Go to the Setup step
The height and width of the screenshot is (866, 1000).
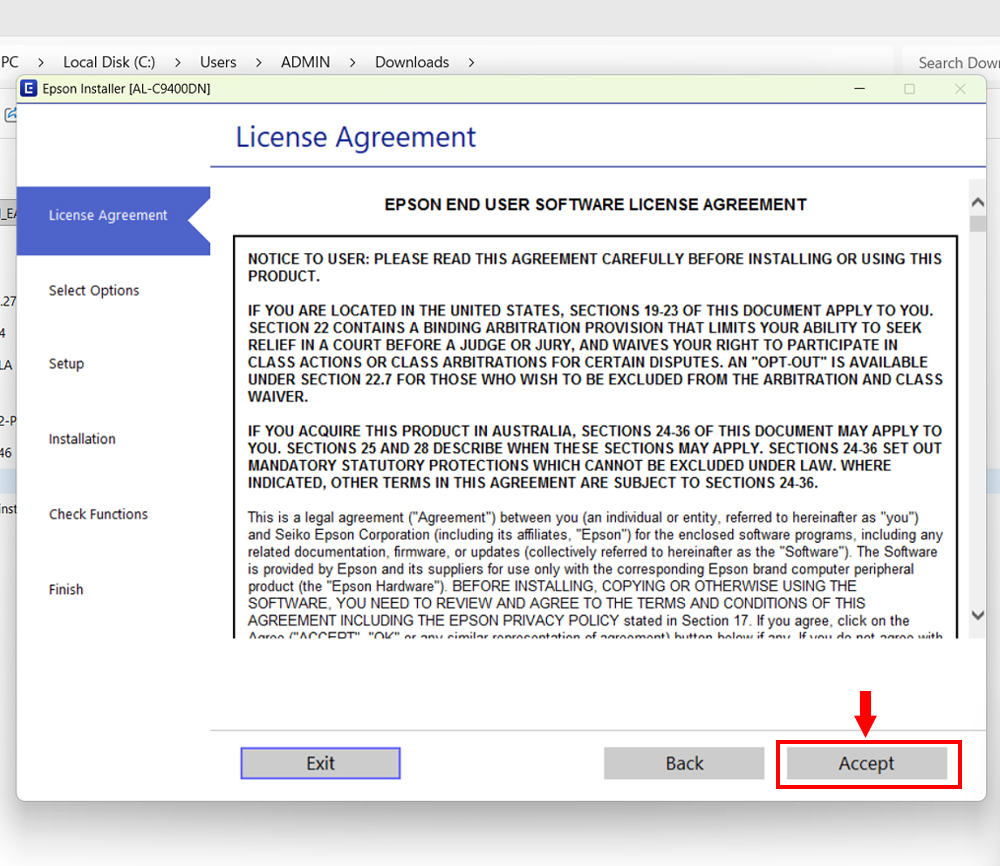pyautogui.click(x=66, y=363)
